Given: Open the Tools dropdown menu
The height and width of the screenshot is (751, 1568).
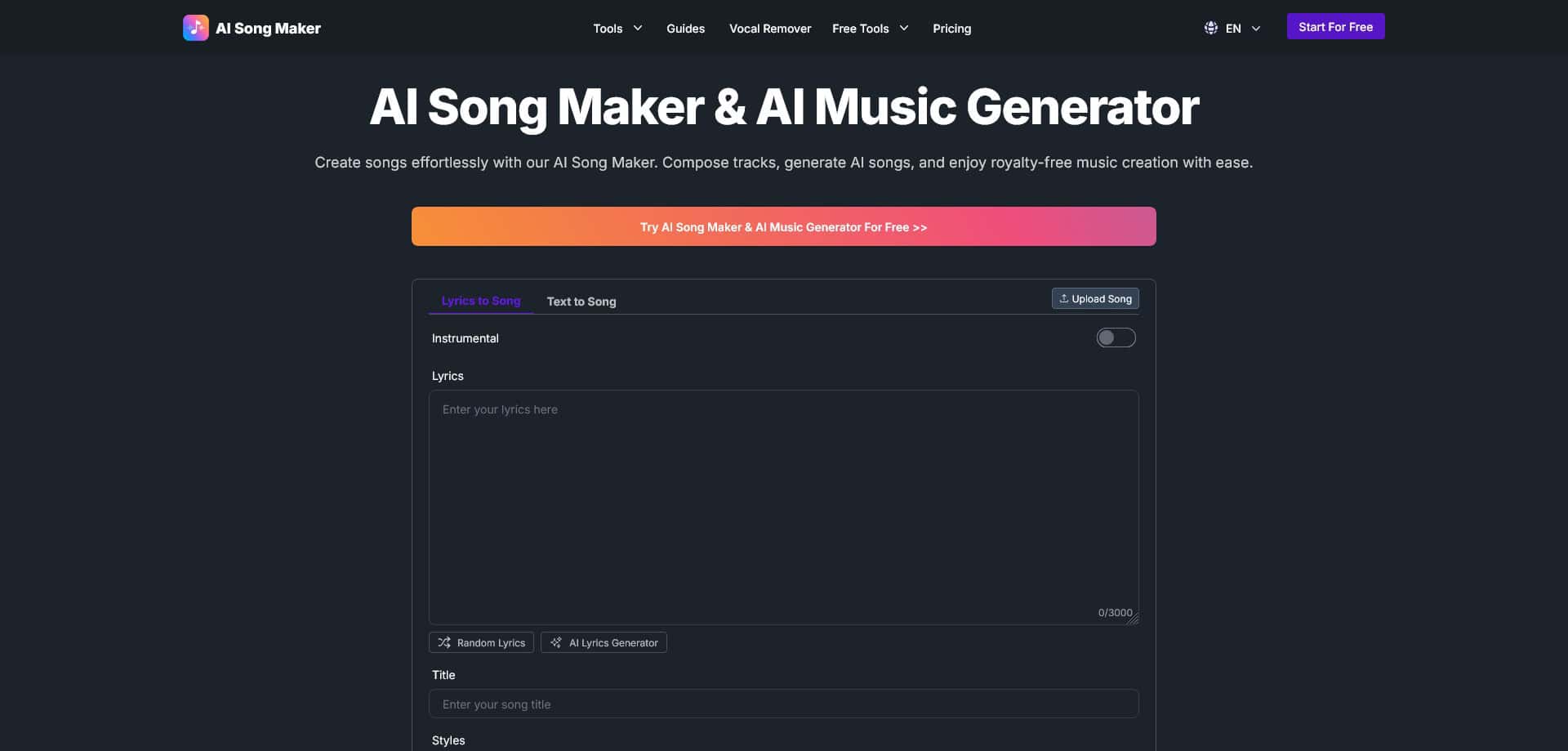Looking at the screenshot, I should point(617,29).
